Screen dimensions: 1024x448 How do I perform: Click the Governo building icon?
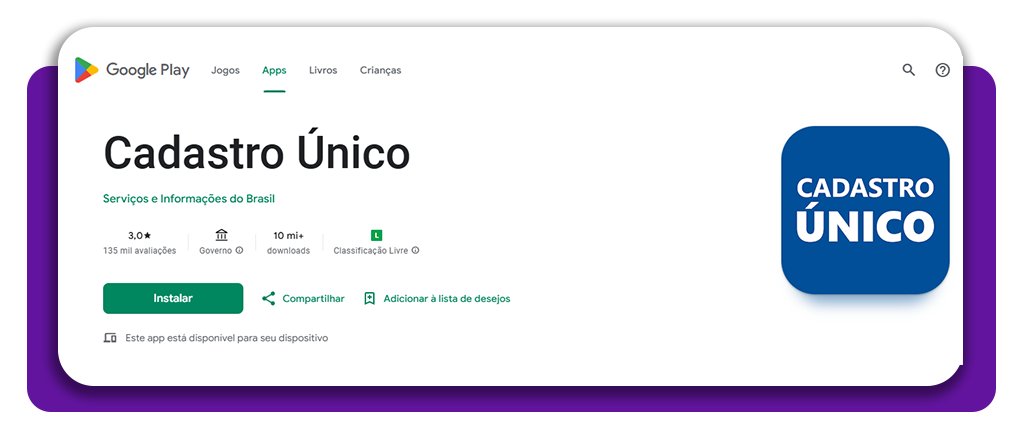coord(221,235)
